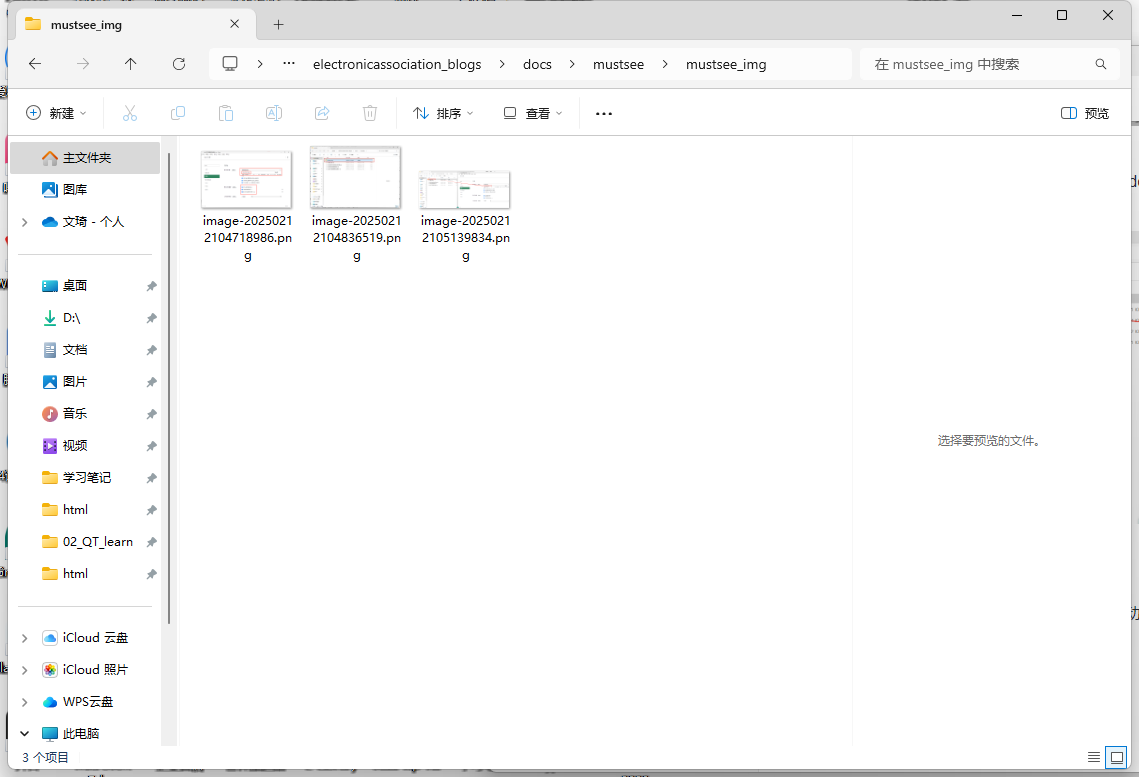Show hidden breadcrumb path via ellipsis

289,64
